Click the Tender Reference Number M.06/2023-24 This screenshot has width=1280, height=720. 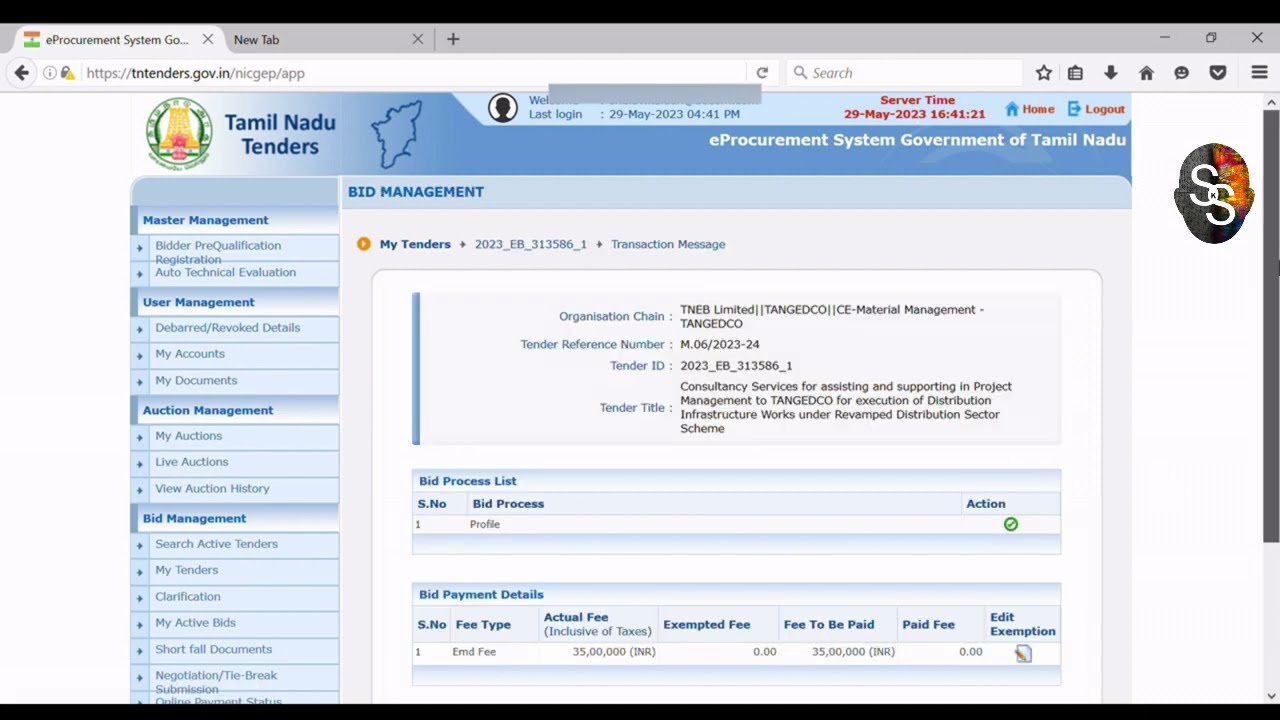[719, 344]
